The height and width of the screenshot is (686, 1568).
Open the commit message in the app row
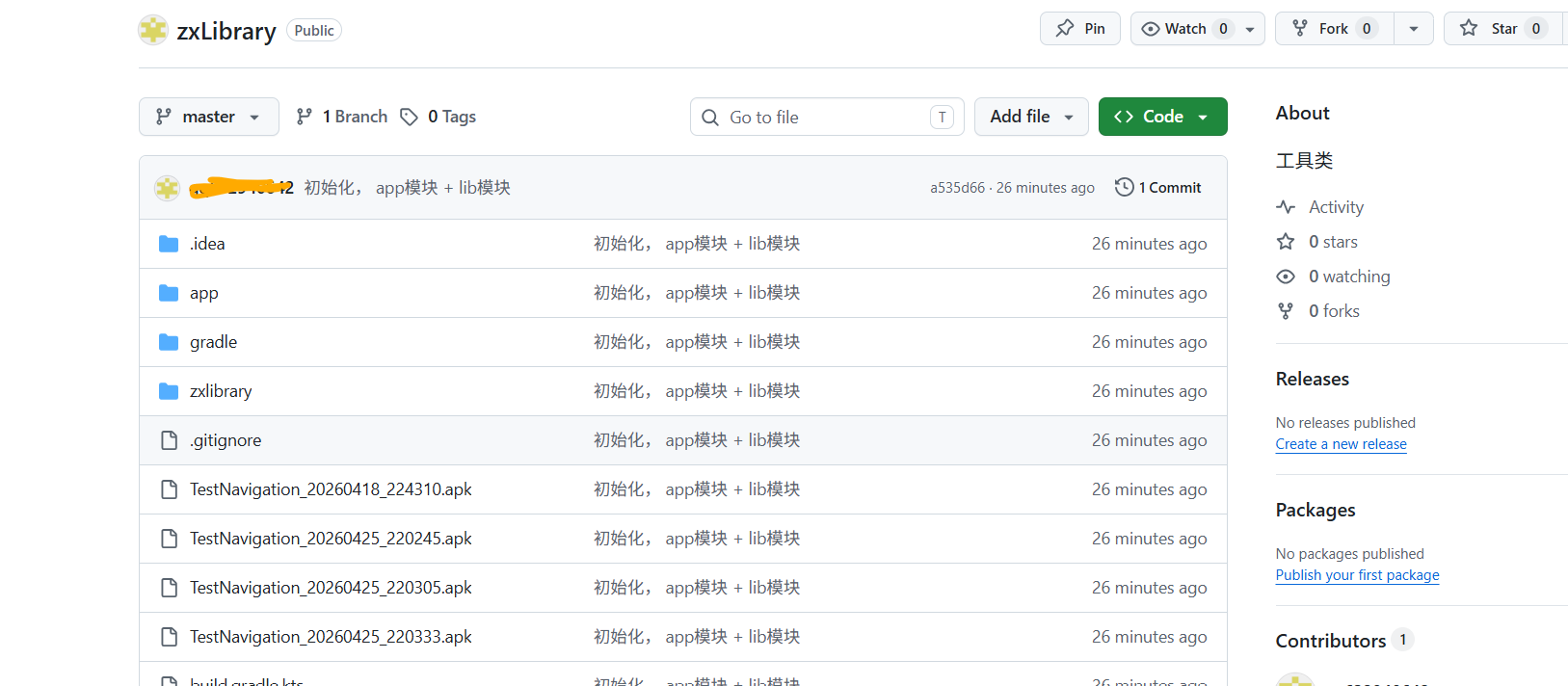pos(697,293)
